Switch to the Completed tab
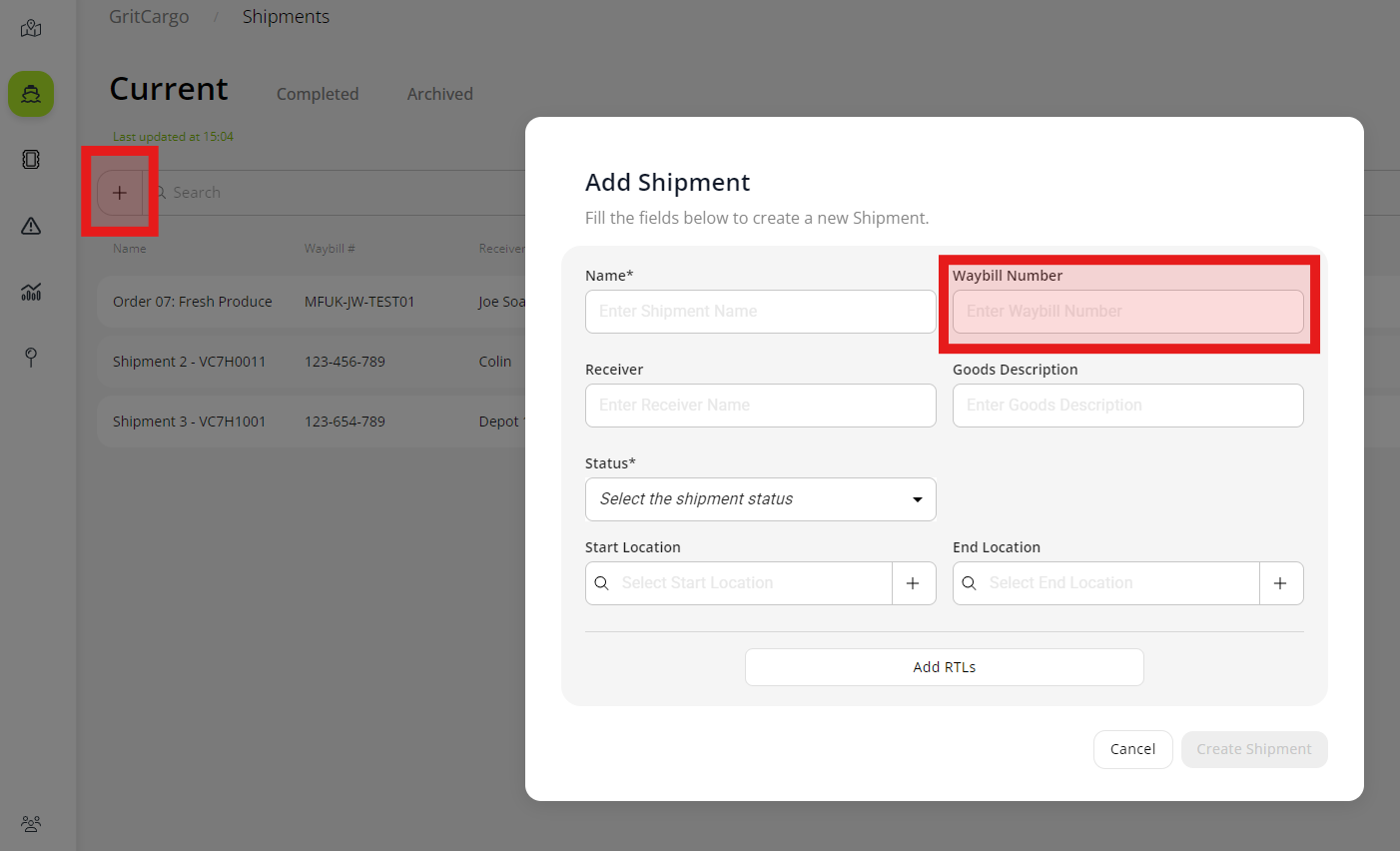1400x851 pixels. (x=318, y=93)
